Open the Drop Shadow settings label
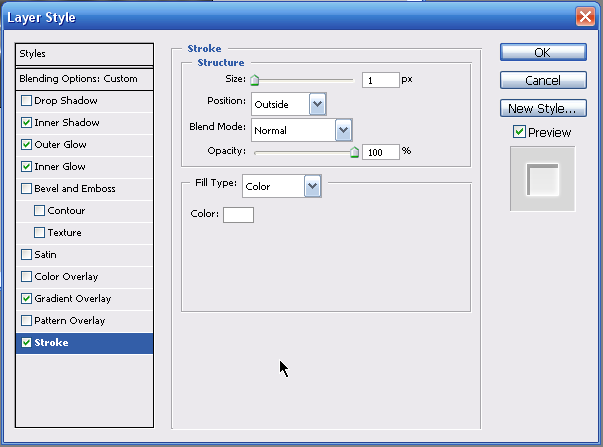 point(66,101)
